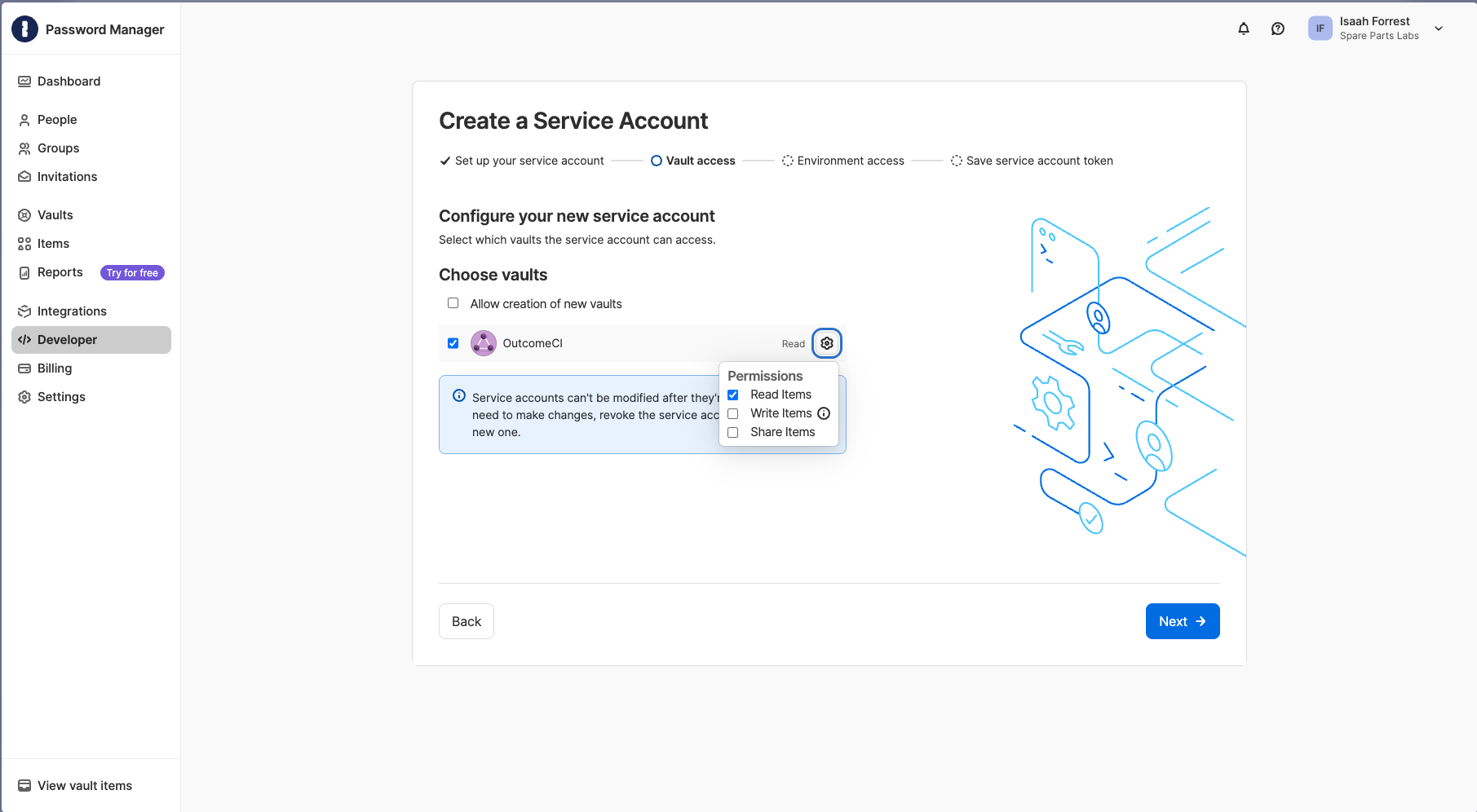Enable Allow creation of new vaults
The width and height of the screenshot is (1477, 812).
click(x=453, y=303)
